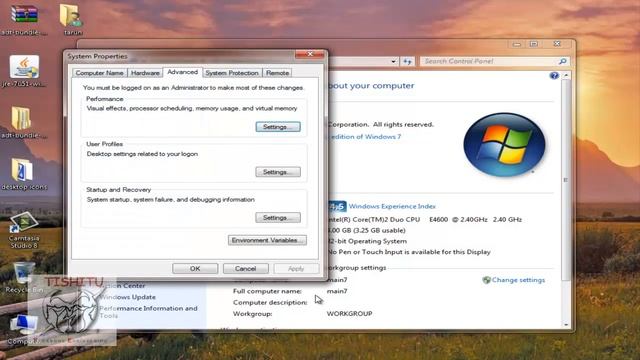Click the WORKGROUP value text
The width and height of the screenshot is (640, 360).
[x=349, y=314]
